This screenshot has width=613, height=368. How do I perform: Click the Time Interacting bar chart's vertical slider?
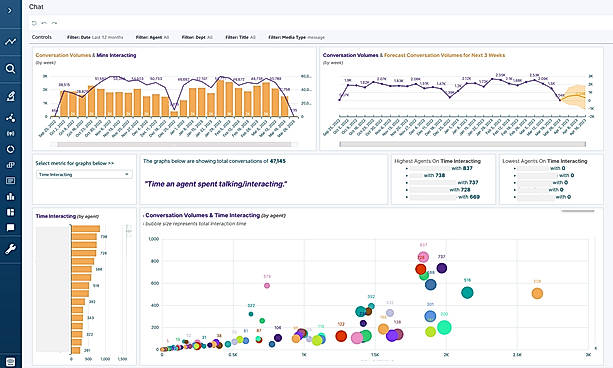(x=128, y=231)
